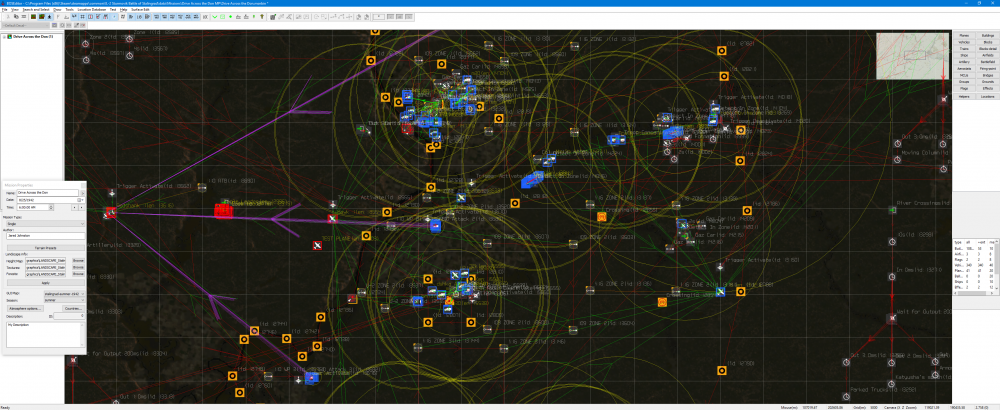
Task: Click the green checkmark toolbar icon
Action: (214, 17)
